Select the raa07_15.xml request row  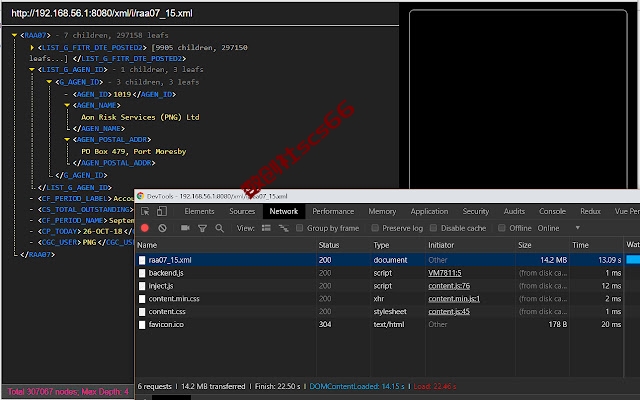pos(388,260)
